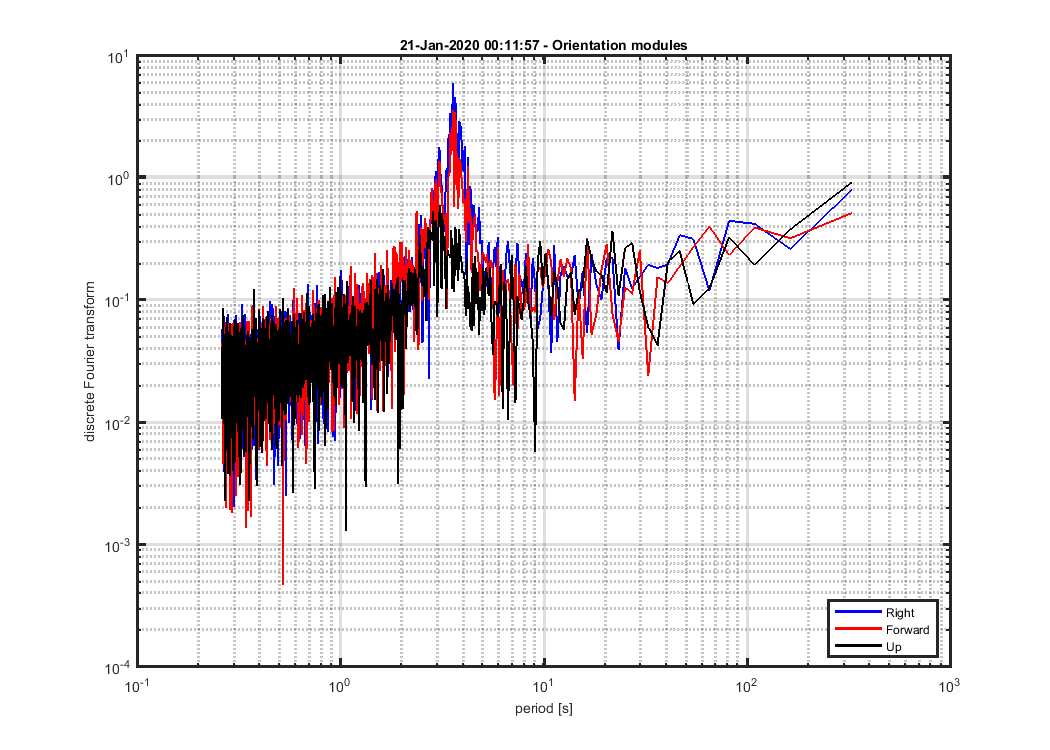Click the plot title '21-Jan-2020 00:11:57 - Orientation modules'

pyautogui.click(x=543, y=46)
